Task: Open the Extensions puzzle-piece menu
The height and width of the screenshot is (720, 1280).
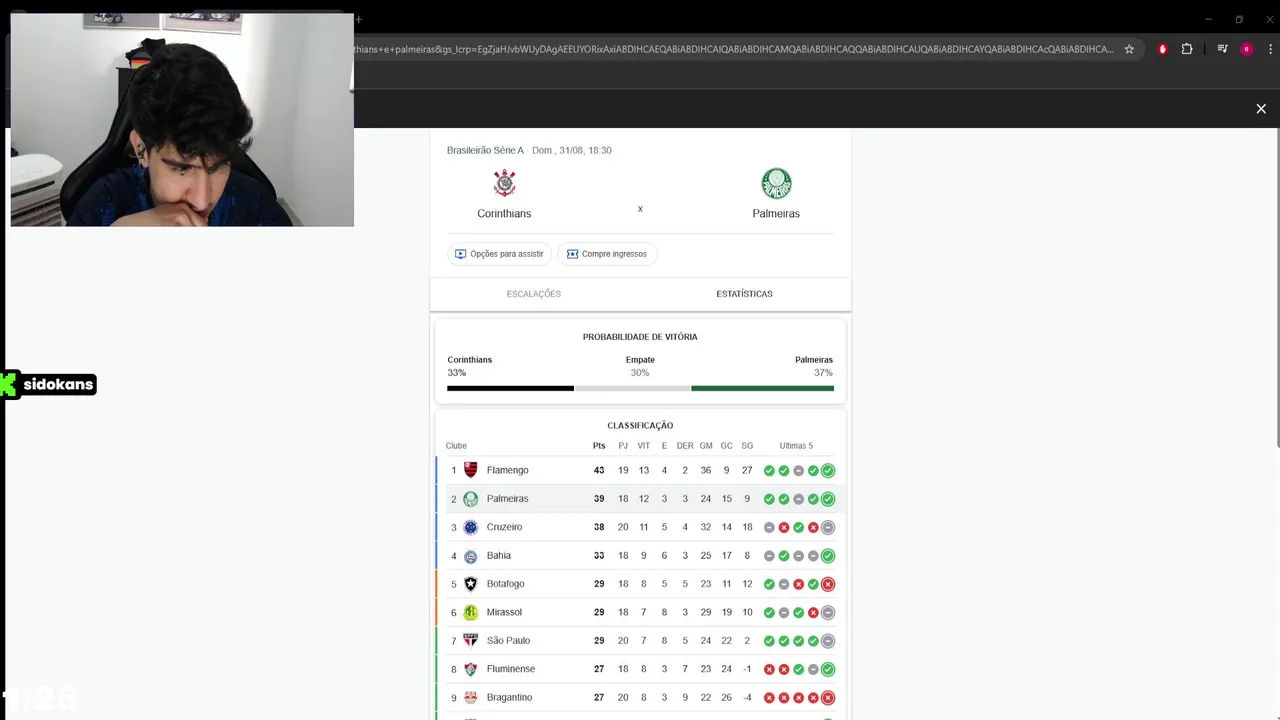Action: (1187, 49)
